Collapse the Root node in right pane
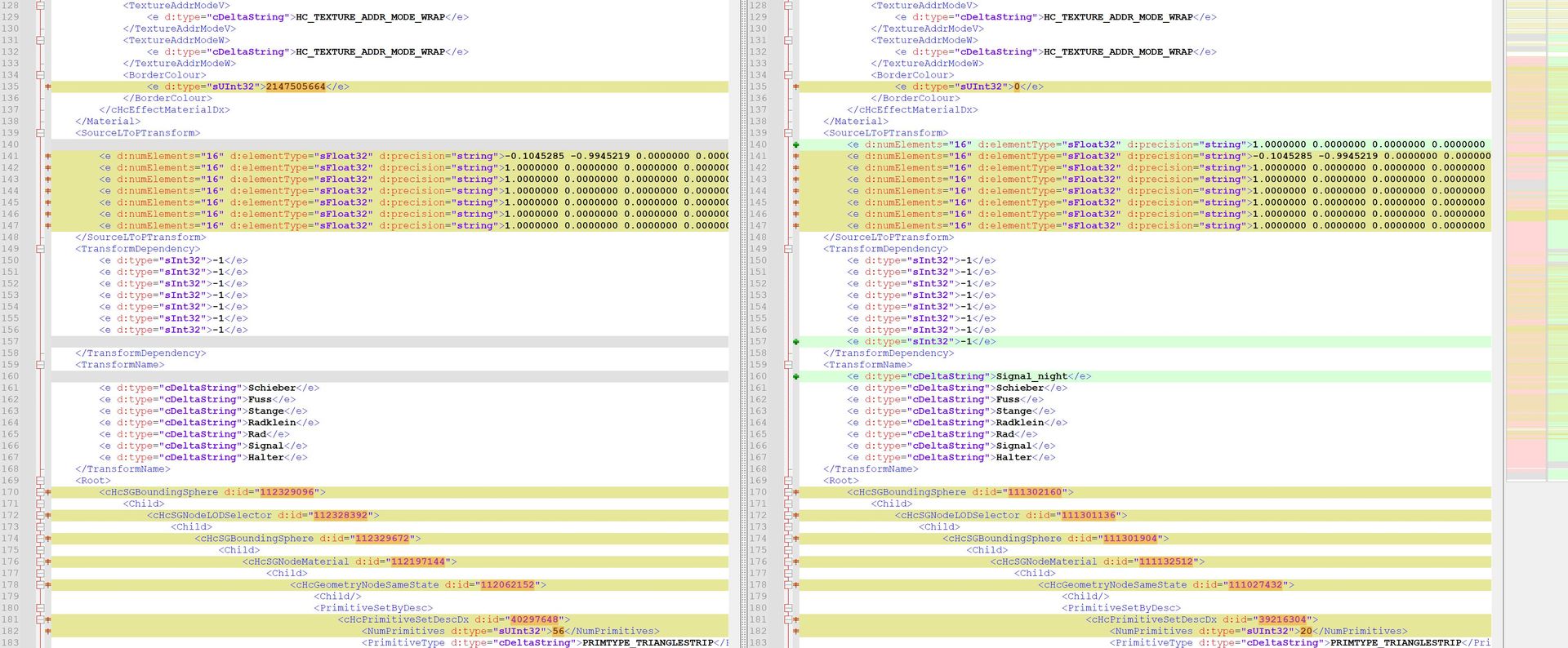 (x=787, y=481)
